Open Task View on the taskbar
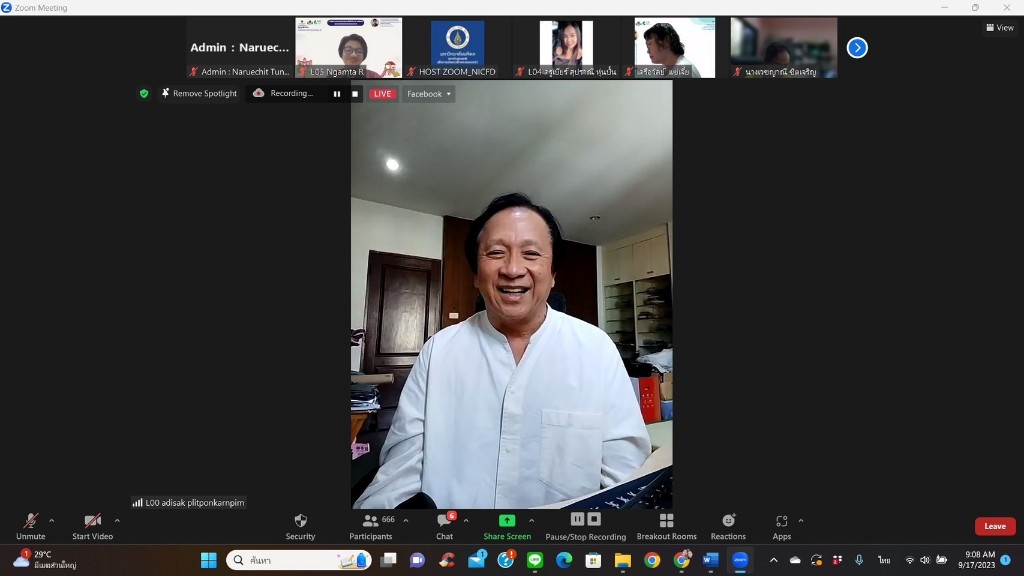Image resolution: width=1024 pixels, height=576 pixels. (389, 560)
